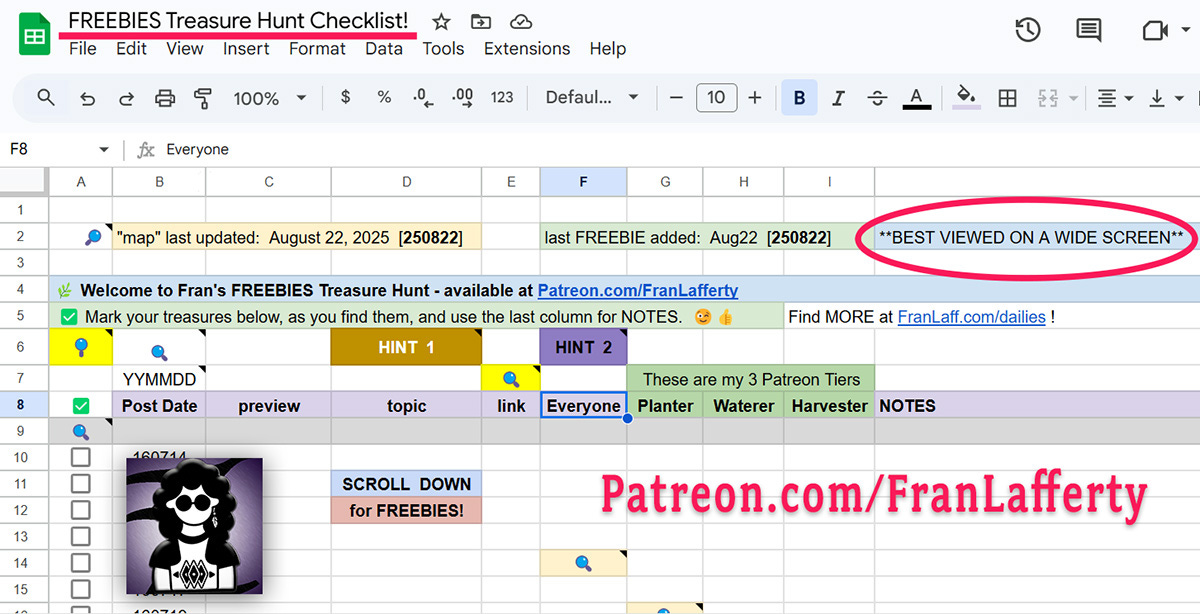The image size is (1200, 614).
Task: Open the Name box dropdown arrow
Action: [x=103, y=150]
